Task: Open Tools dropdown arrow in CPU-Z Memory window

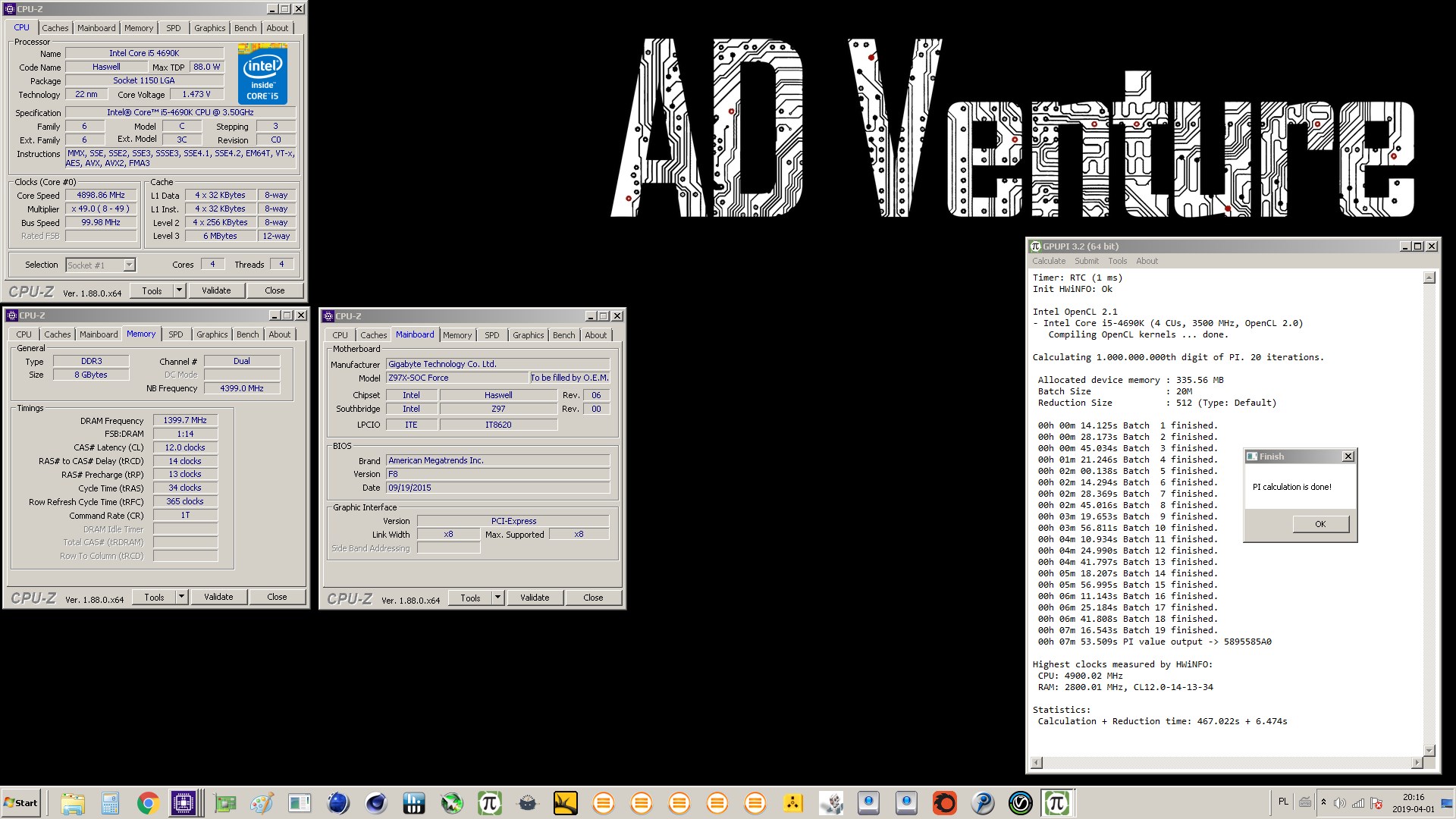Action: click(x=182, y=597)
